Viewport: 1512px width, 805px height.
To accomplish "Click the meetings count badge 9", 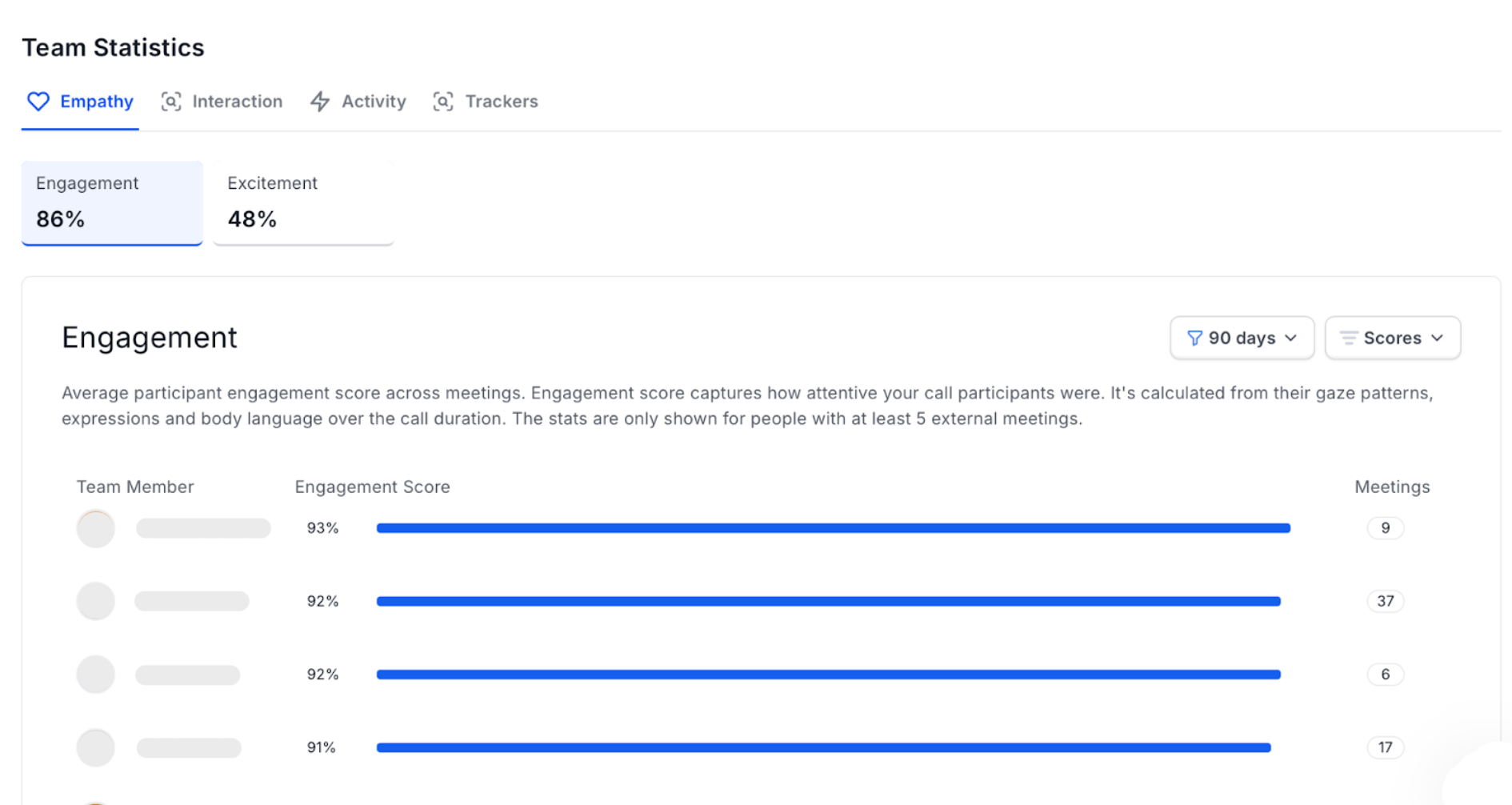I will (x=1386, y=528).
